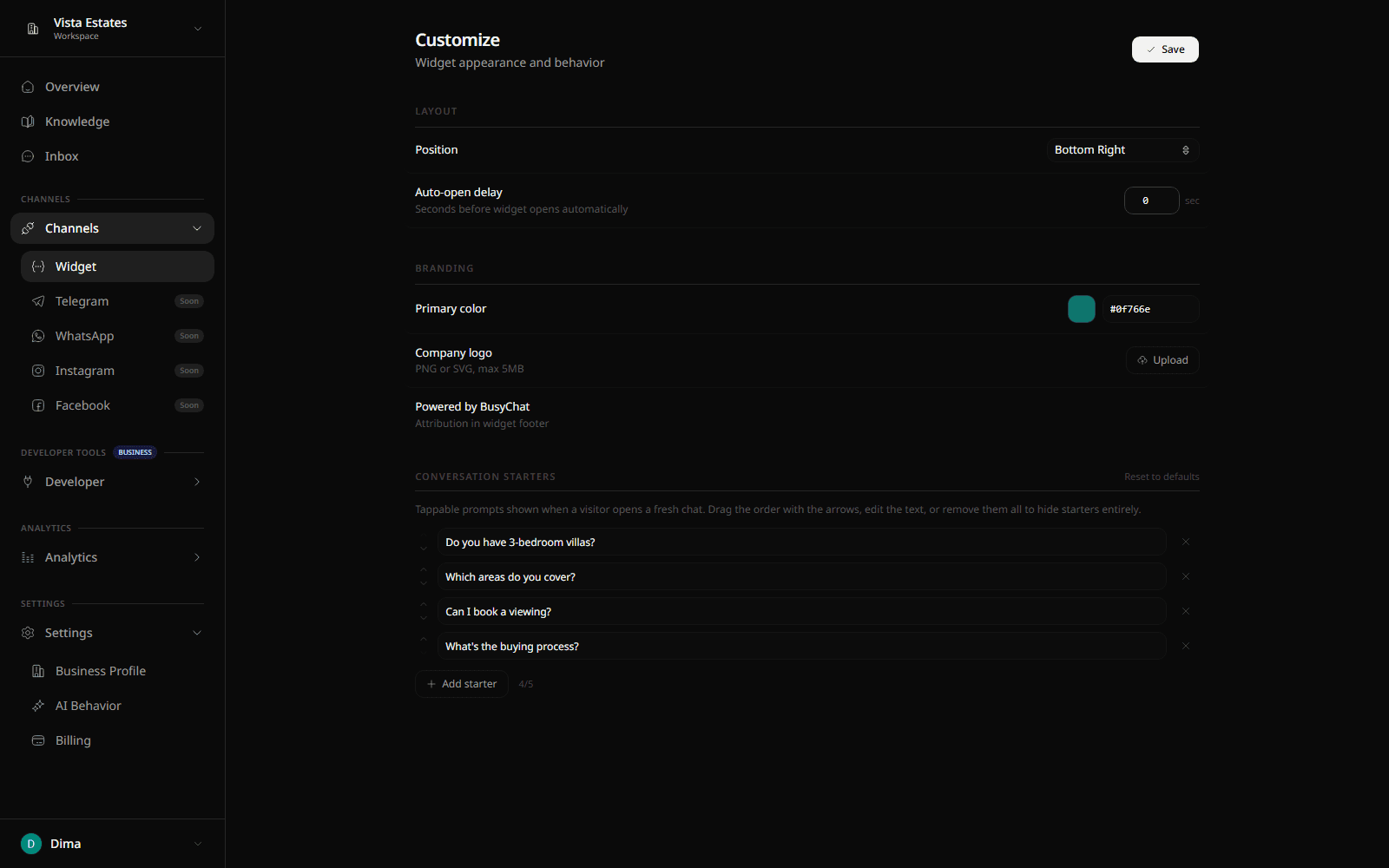Move 'Which areas do you cover?' starter down

tap(424, 583)
